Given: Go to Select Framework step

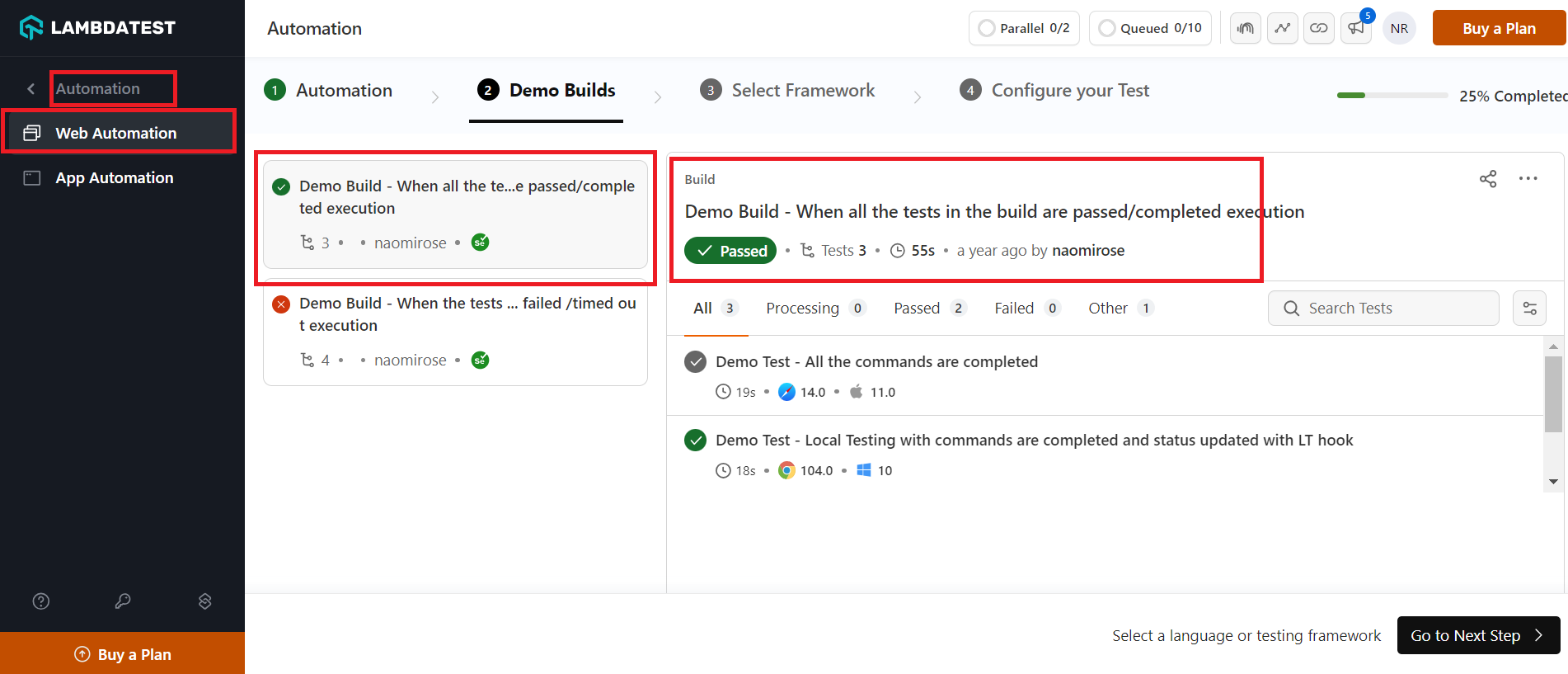Looking at the screenshot, I should 803,91.
